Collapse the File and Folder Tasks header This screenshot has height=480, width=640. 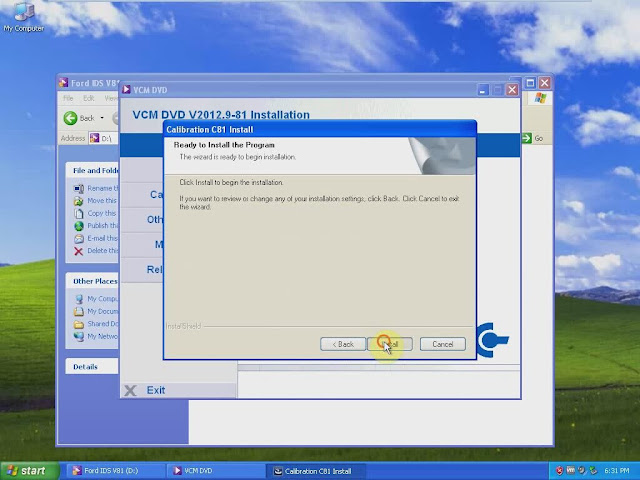coord(92,170)
